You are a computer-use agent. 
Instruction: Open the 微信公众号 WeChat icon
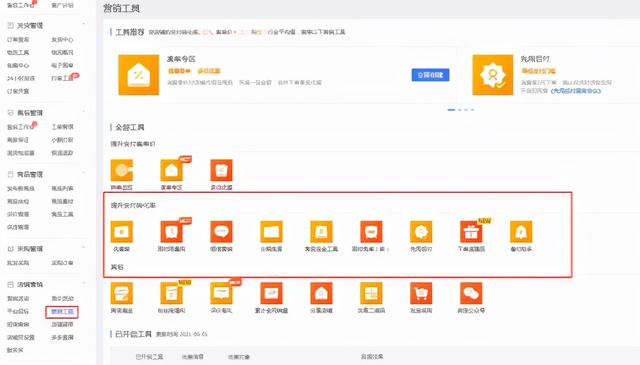tap(471, 293)
